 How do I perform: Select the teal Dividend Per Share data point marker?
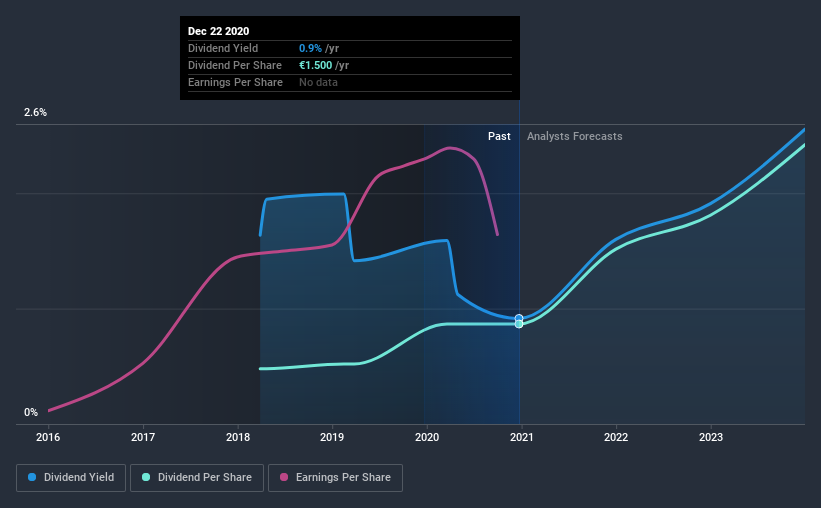(519, 324)
